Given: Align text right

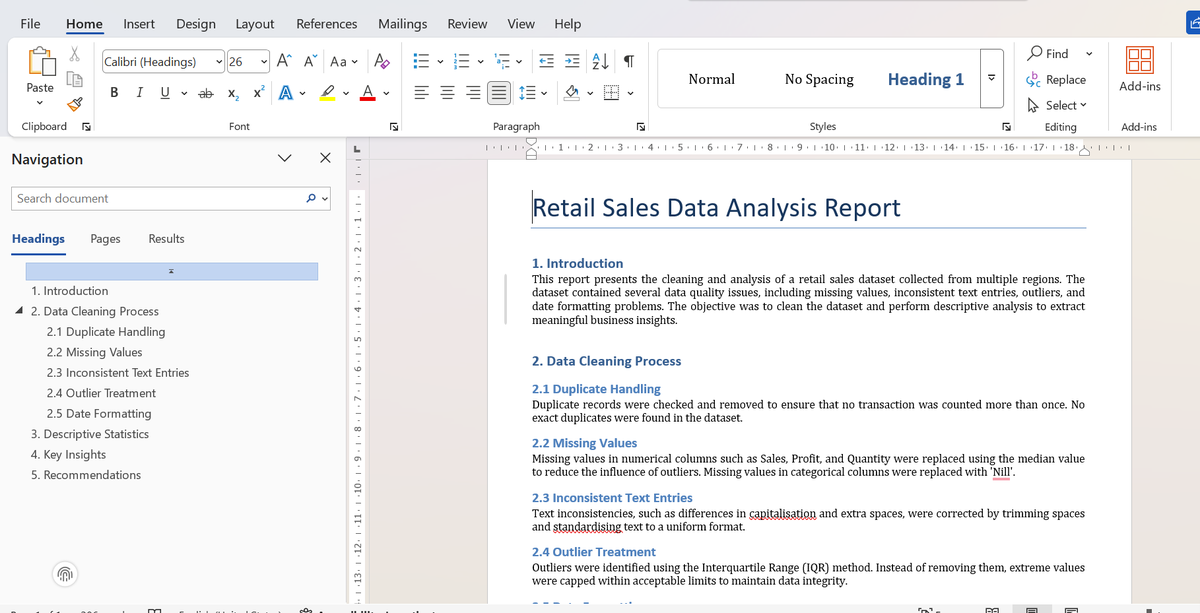Looking at the screenshot, I should [473, 92].
